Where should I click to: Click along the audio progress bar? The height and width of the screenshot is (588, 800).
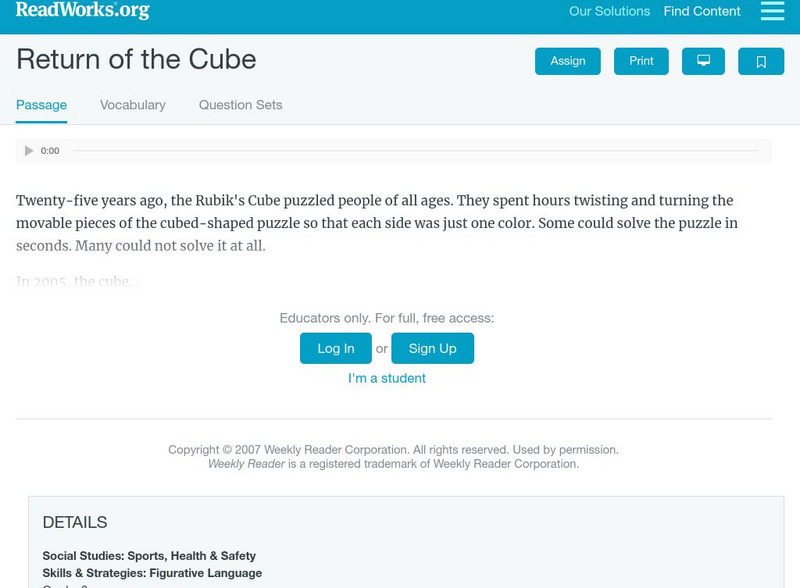coord(400,150)
